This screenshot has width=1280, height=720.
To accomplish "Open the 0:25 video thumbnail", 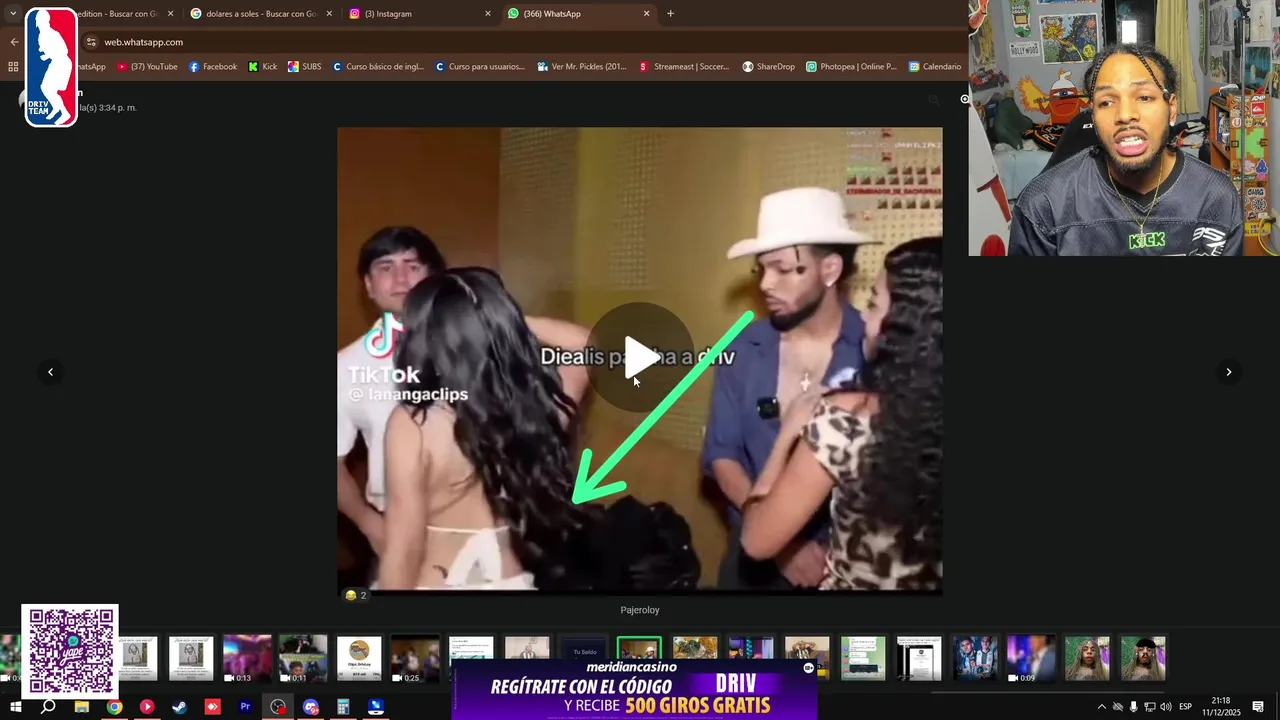I will point(415,658).
